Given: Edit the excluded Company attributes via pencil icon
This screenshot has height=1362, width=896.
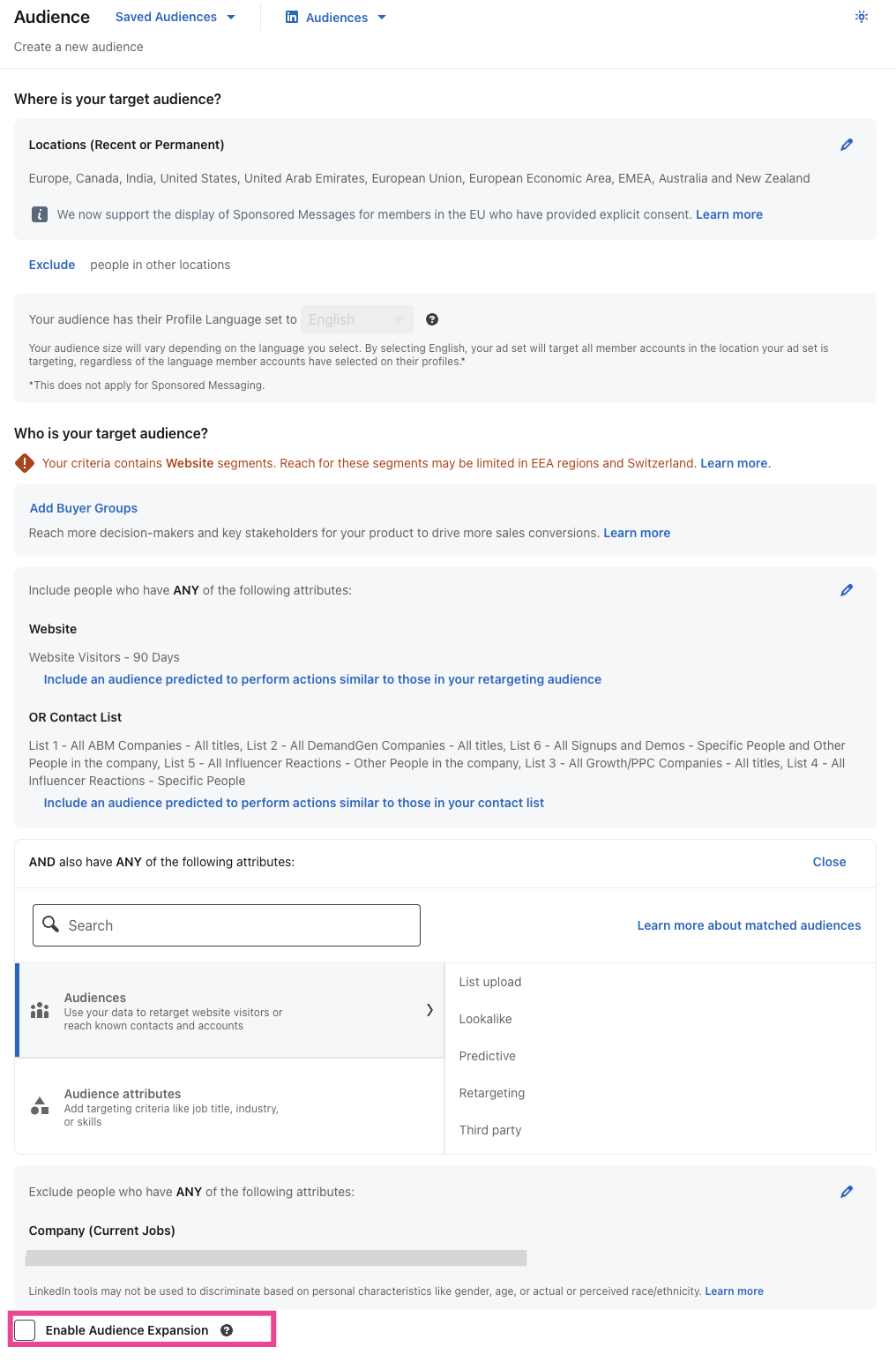Looking at the screenshot, I should (x=847, y=1192).
